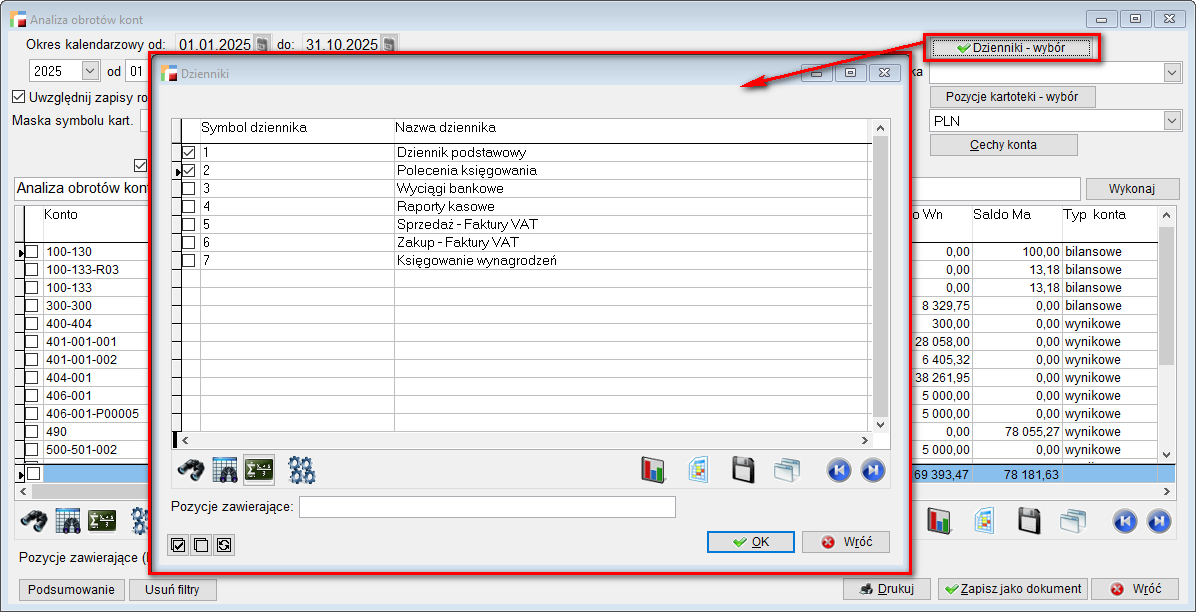Confirm selection with the OK button
The height and width of the screenshot is (612, 1196).
(750, 542)
